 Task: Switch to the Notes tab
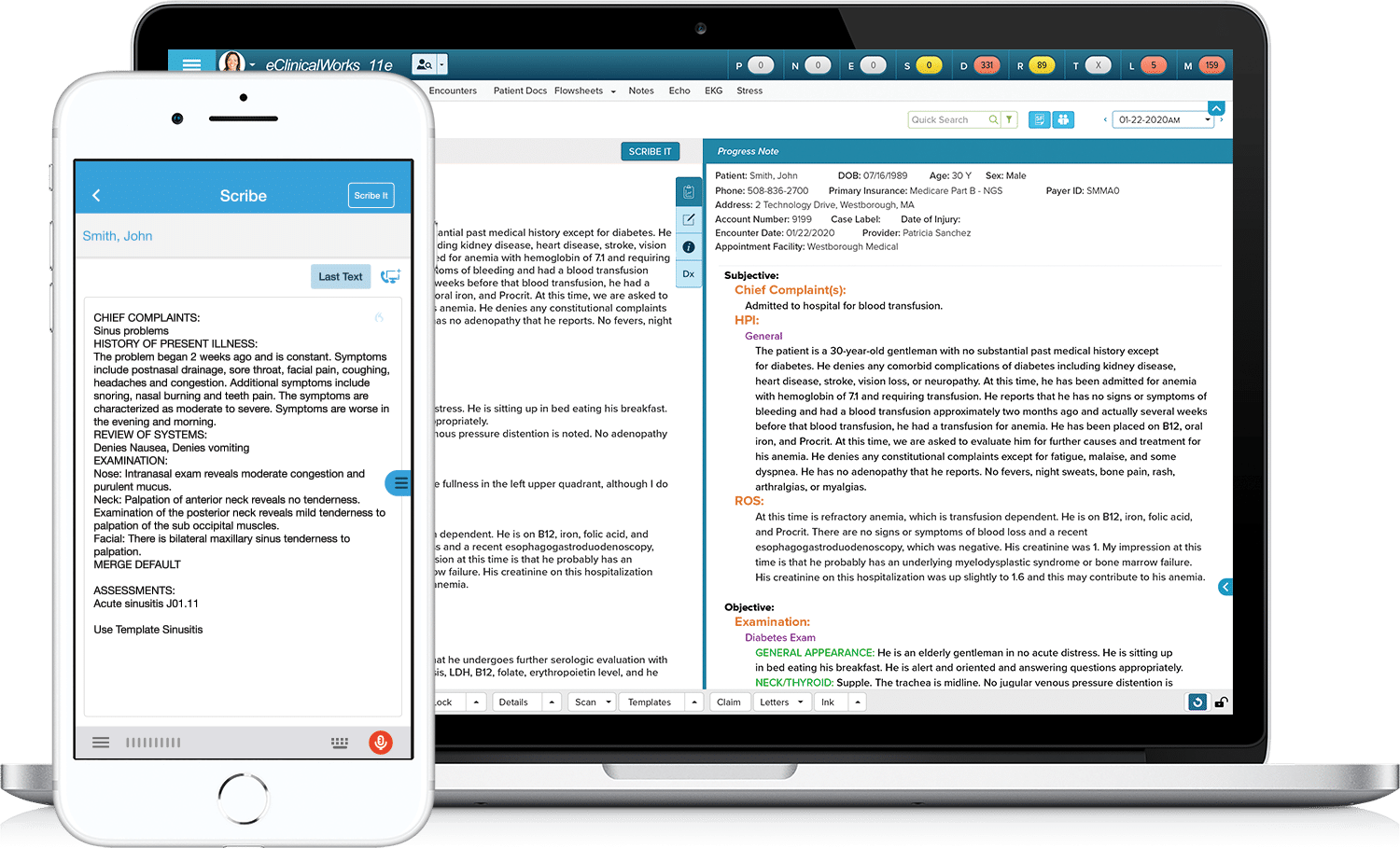[x=641, y=90]
